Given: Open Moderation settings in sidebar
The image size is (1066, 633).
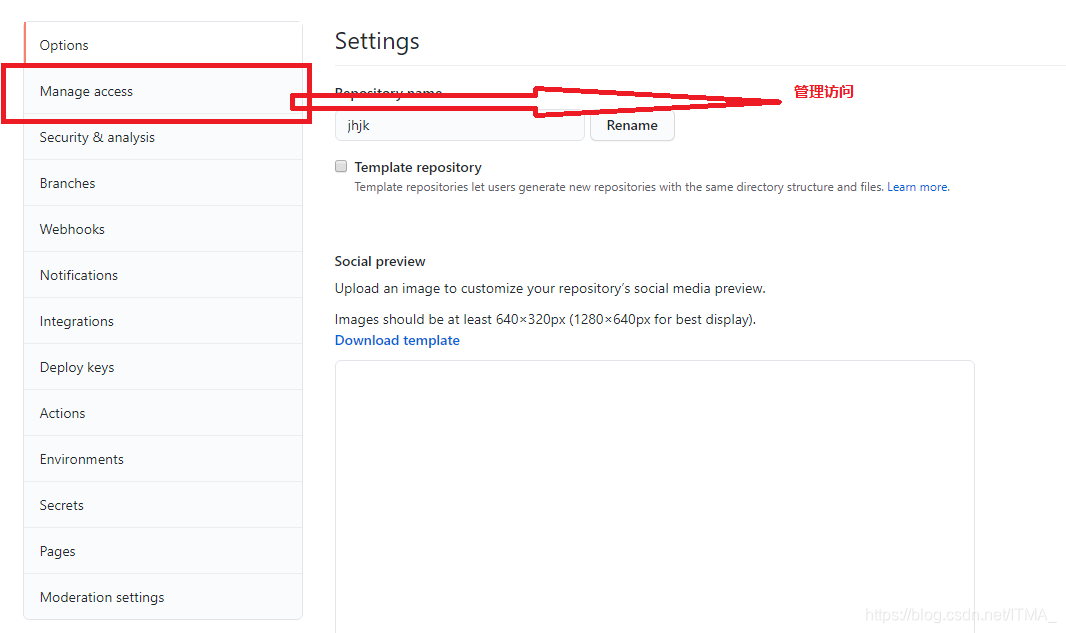Looking at the screenshot, I should [163, 597].
